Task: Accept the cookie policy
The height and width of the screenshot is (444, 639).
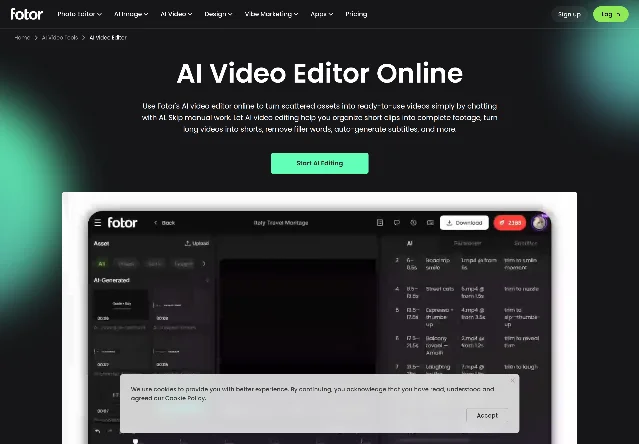Action: pos(487,415)
